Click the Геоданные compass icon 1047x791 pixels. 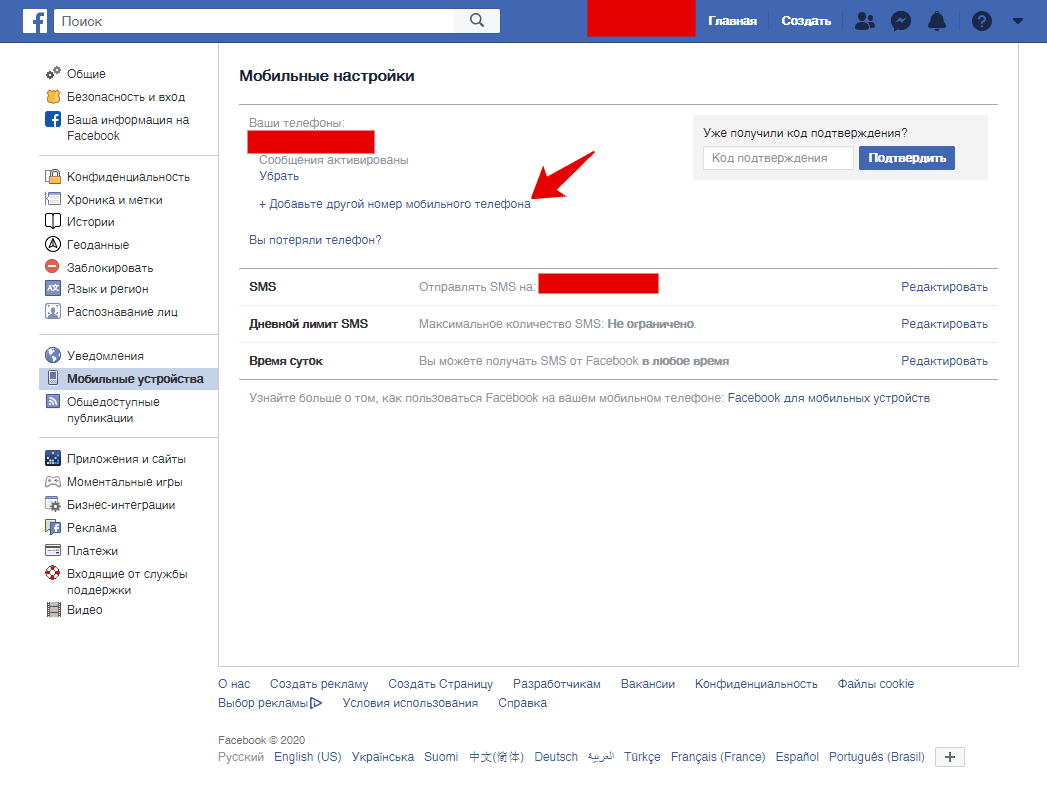click(x=53, y=244)
